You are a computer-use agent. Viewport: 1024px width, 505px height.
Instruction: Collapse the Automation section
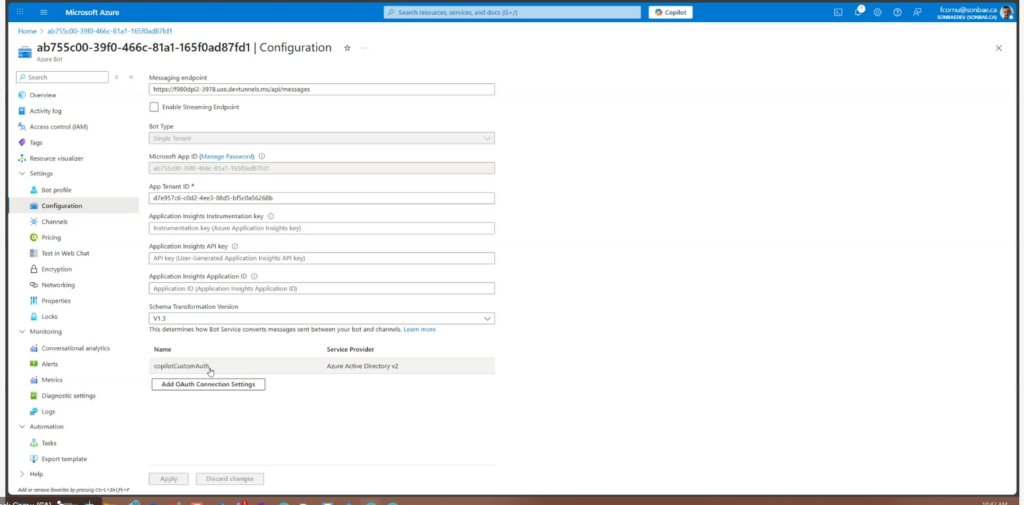[22, 427]
